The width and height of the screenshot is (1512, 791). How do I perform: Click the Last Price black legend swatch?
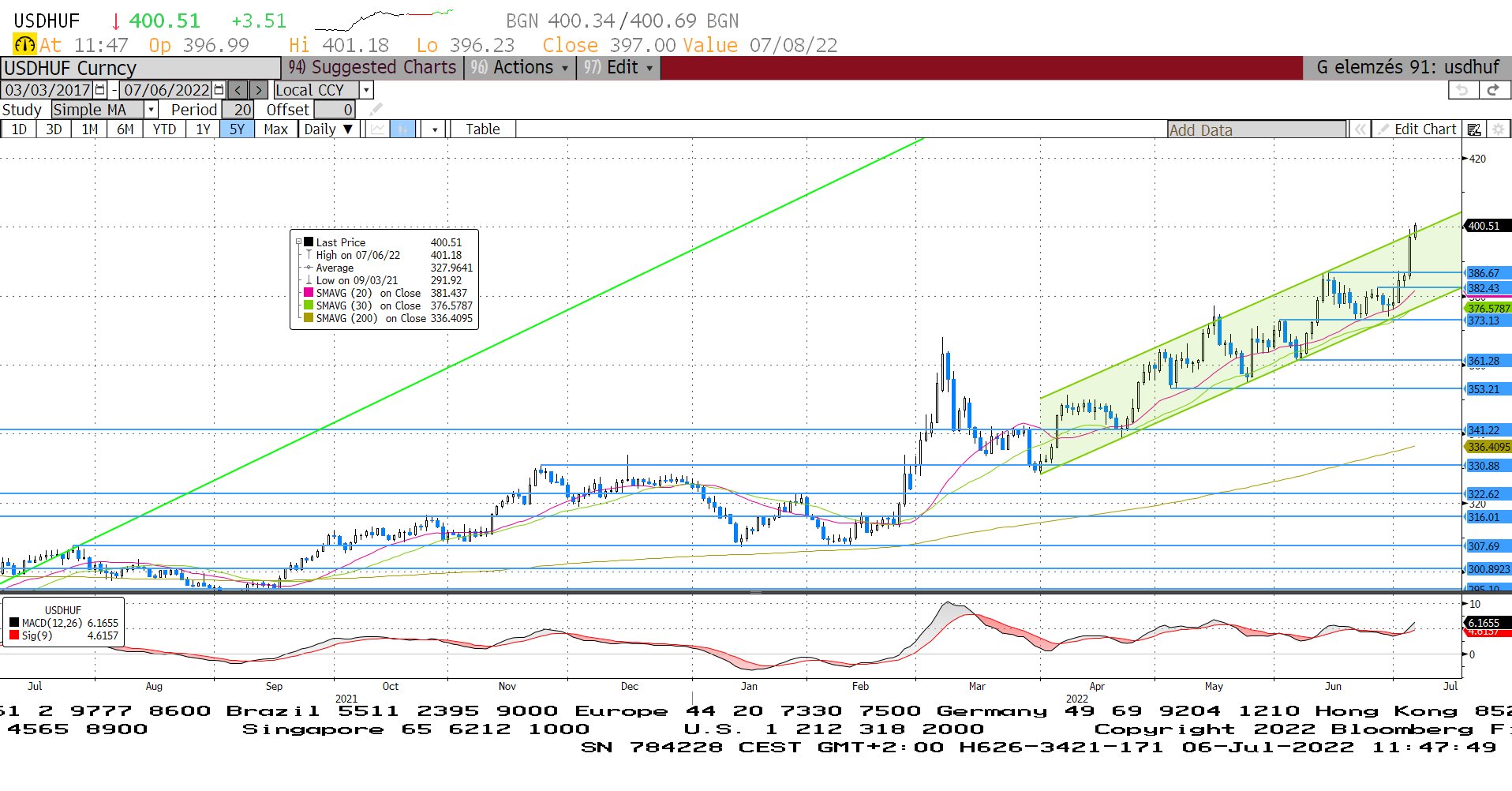click(309, 242)
